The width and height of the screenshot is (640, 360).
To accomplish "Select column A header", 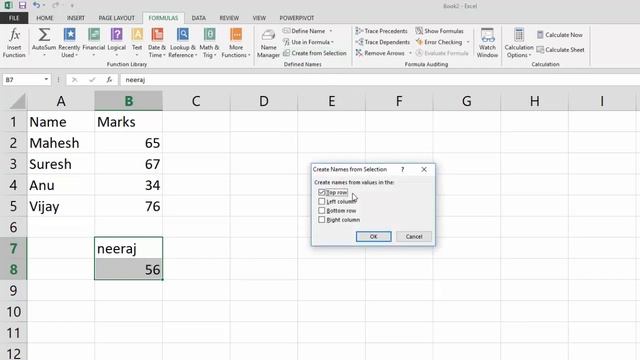I will (x=61, y=101).
